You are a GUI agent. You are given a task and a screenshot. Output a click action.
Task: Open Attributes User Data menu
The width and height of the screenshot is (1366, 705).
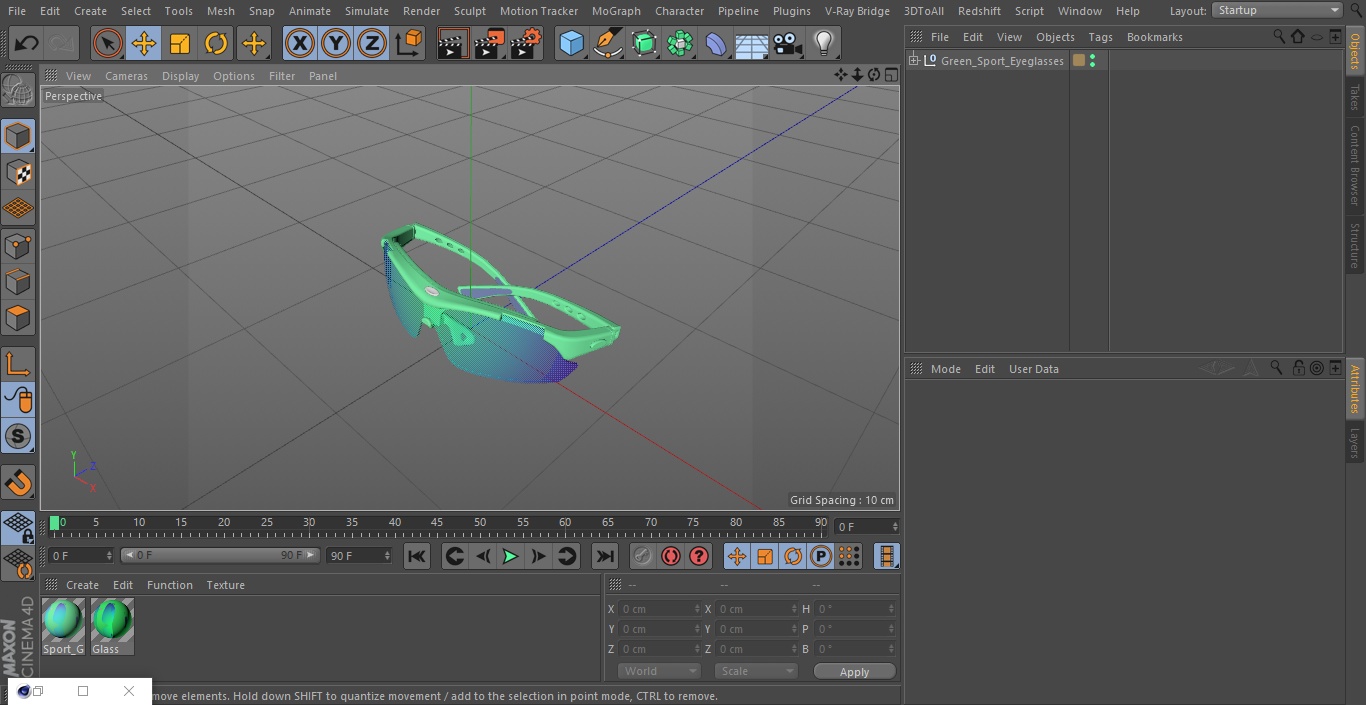pyautogui.click(x=1033, y=369)
